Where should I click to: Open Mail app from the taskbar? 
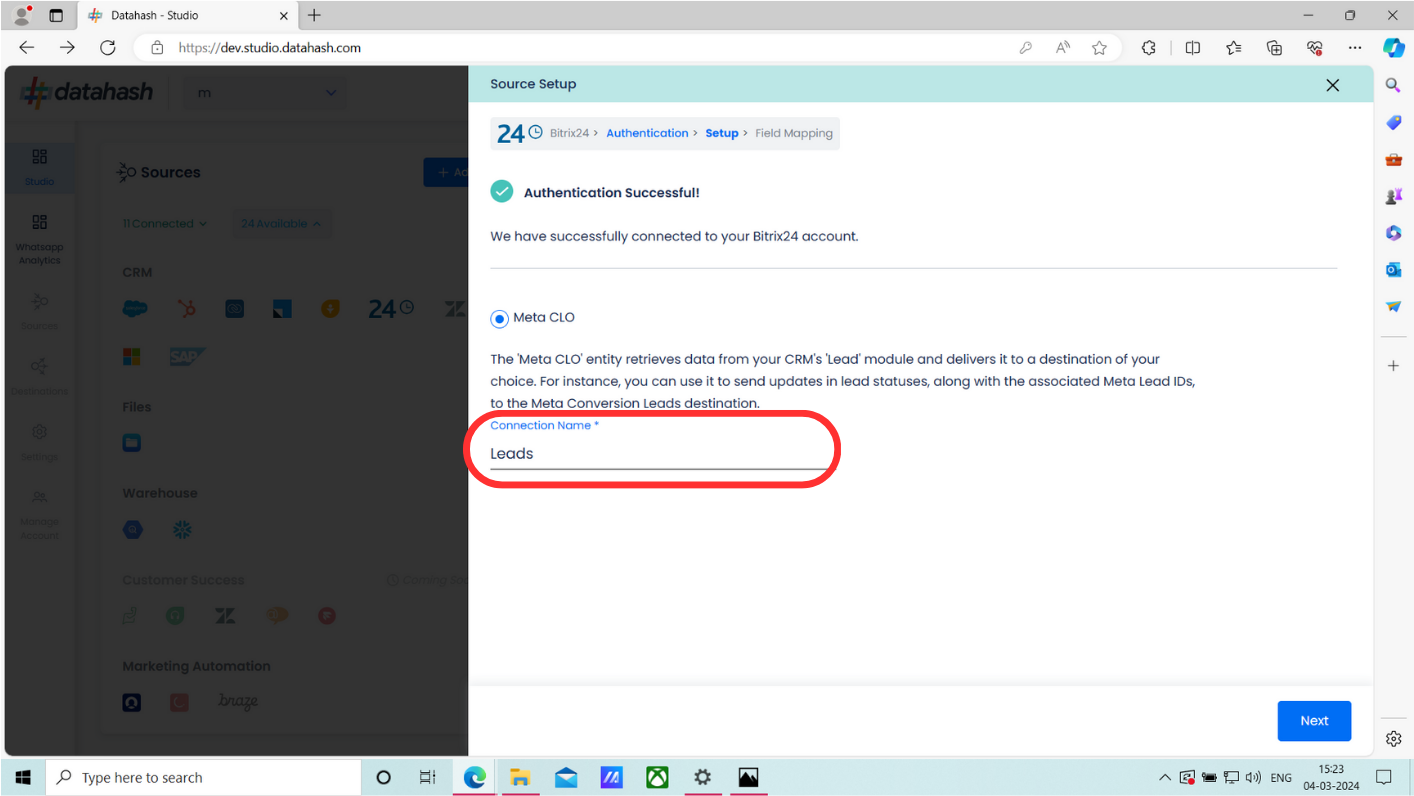[565, 777]
